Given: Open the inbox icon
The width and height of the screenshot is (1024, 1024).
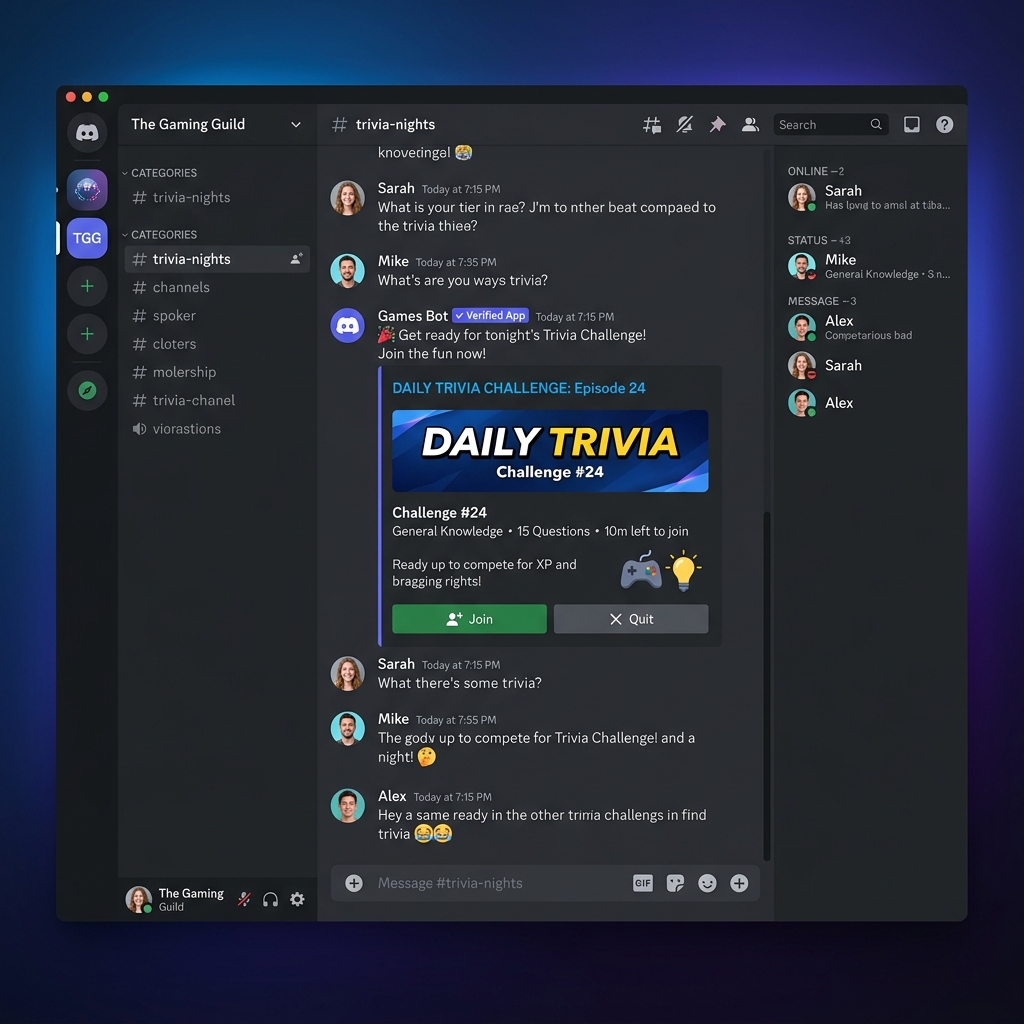Looking at the screenshot, I should click(912, 124).
